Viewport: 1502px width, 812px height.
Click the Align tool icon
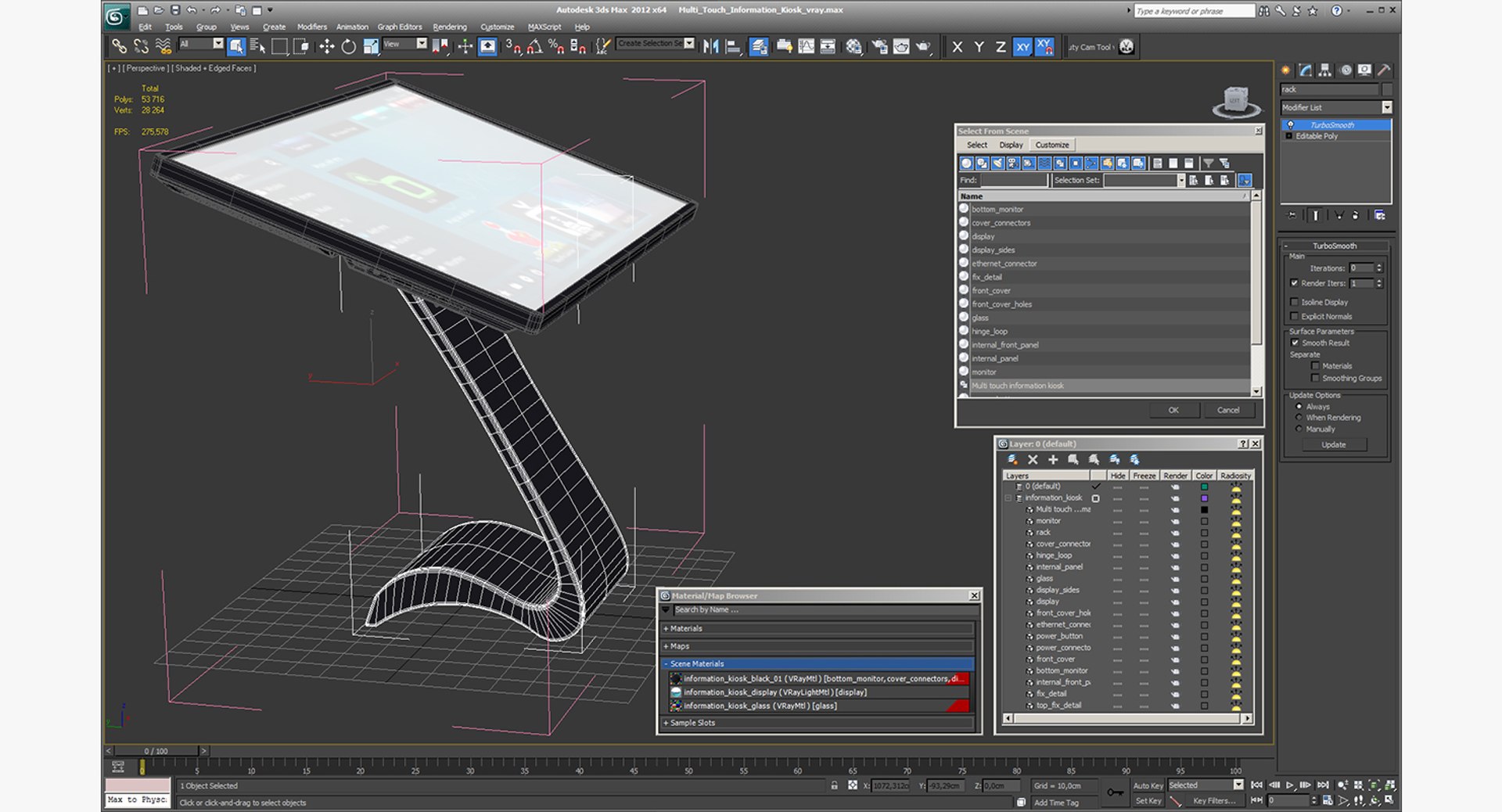(733, 47)
